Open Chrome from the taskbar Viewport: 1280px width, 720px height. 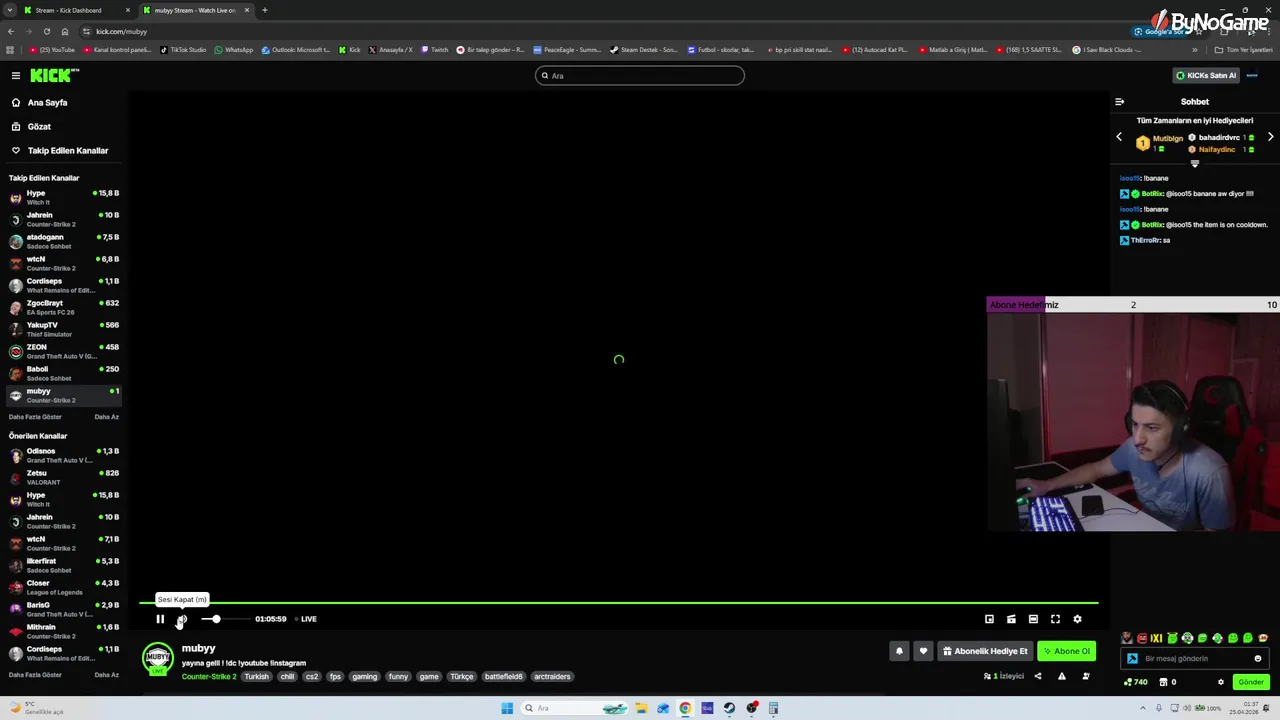(x=685, y=708)
